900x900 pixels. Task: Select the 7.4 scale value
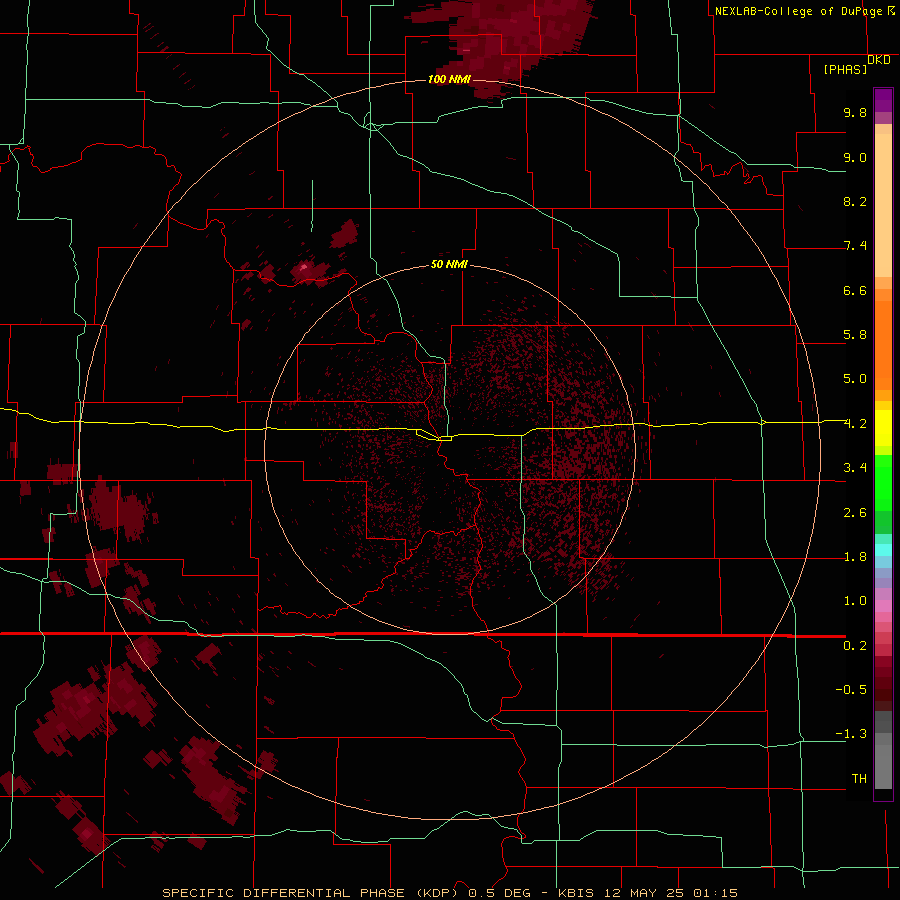855,246
